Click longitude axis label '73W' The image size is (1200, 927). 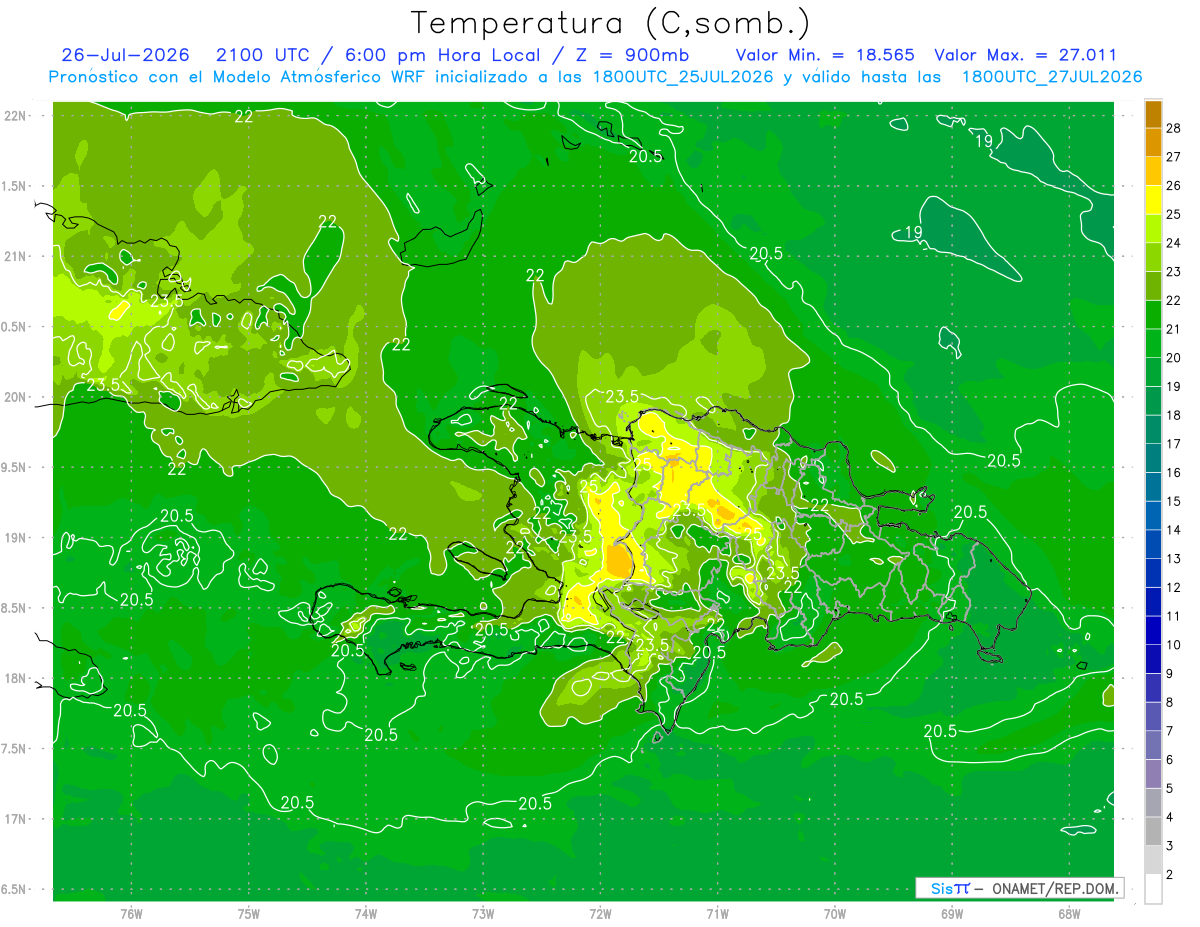pyautogui.click(x=483, y=914)
